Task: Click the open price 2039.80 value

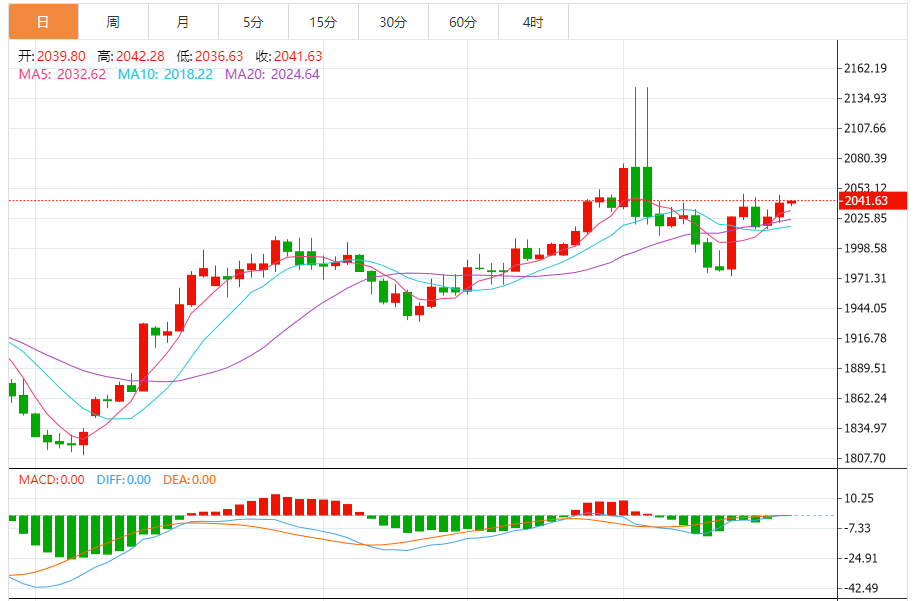Action: pyautogui.click(x=61, y=56)
